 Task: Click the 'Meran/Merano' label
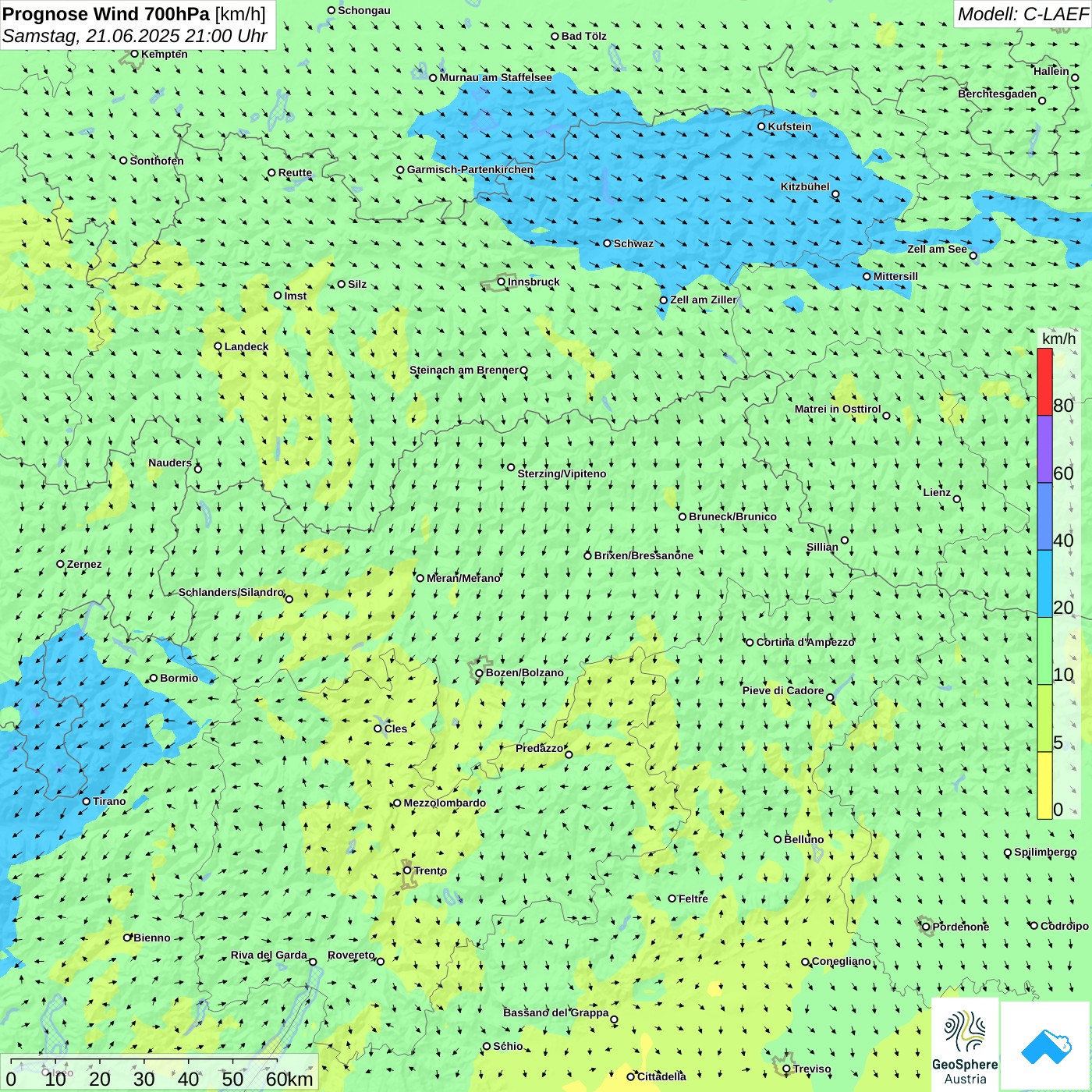[464, 578]
